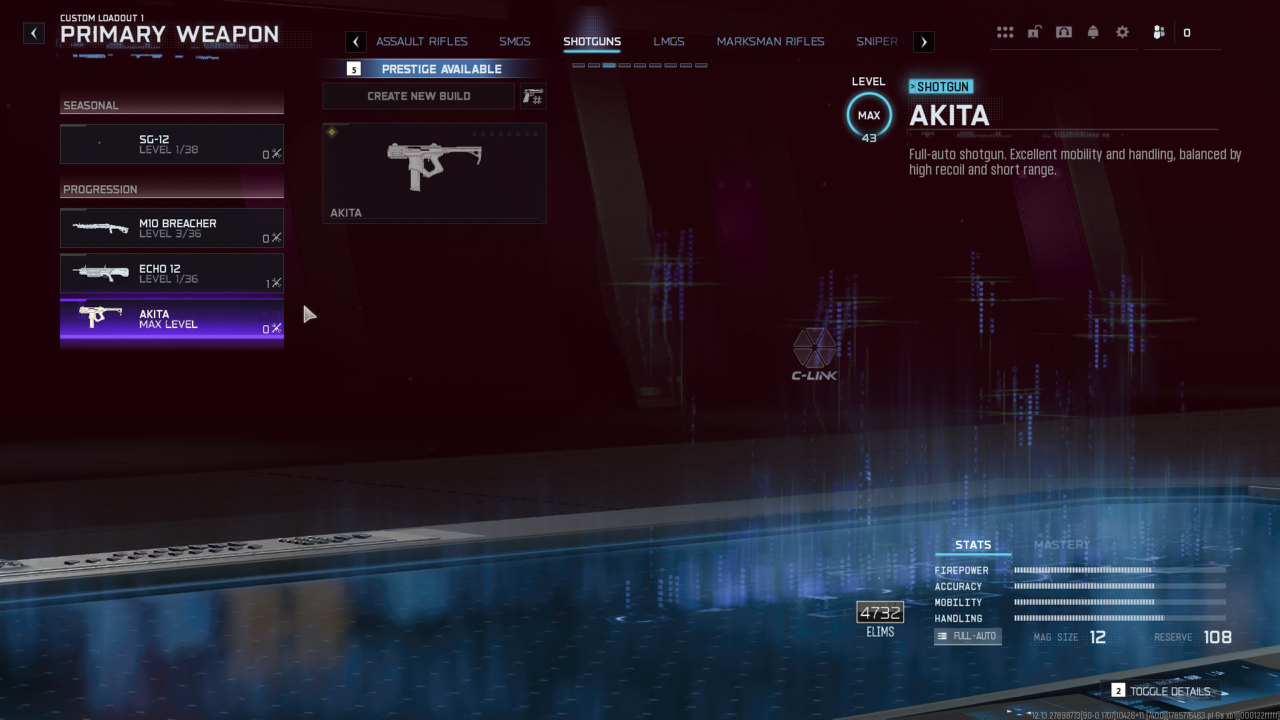Click the Handling stat bar
1280x720 pixels.
tap(1120, 618)
